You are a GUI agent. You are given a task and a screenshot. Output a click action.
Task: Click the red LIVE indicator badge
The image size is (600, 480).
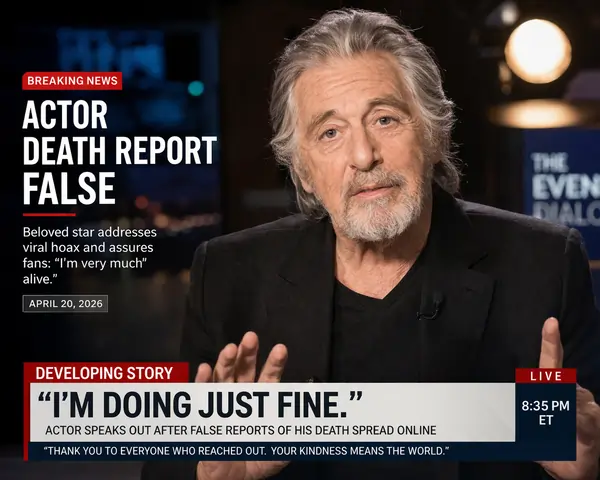545,375
